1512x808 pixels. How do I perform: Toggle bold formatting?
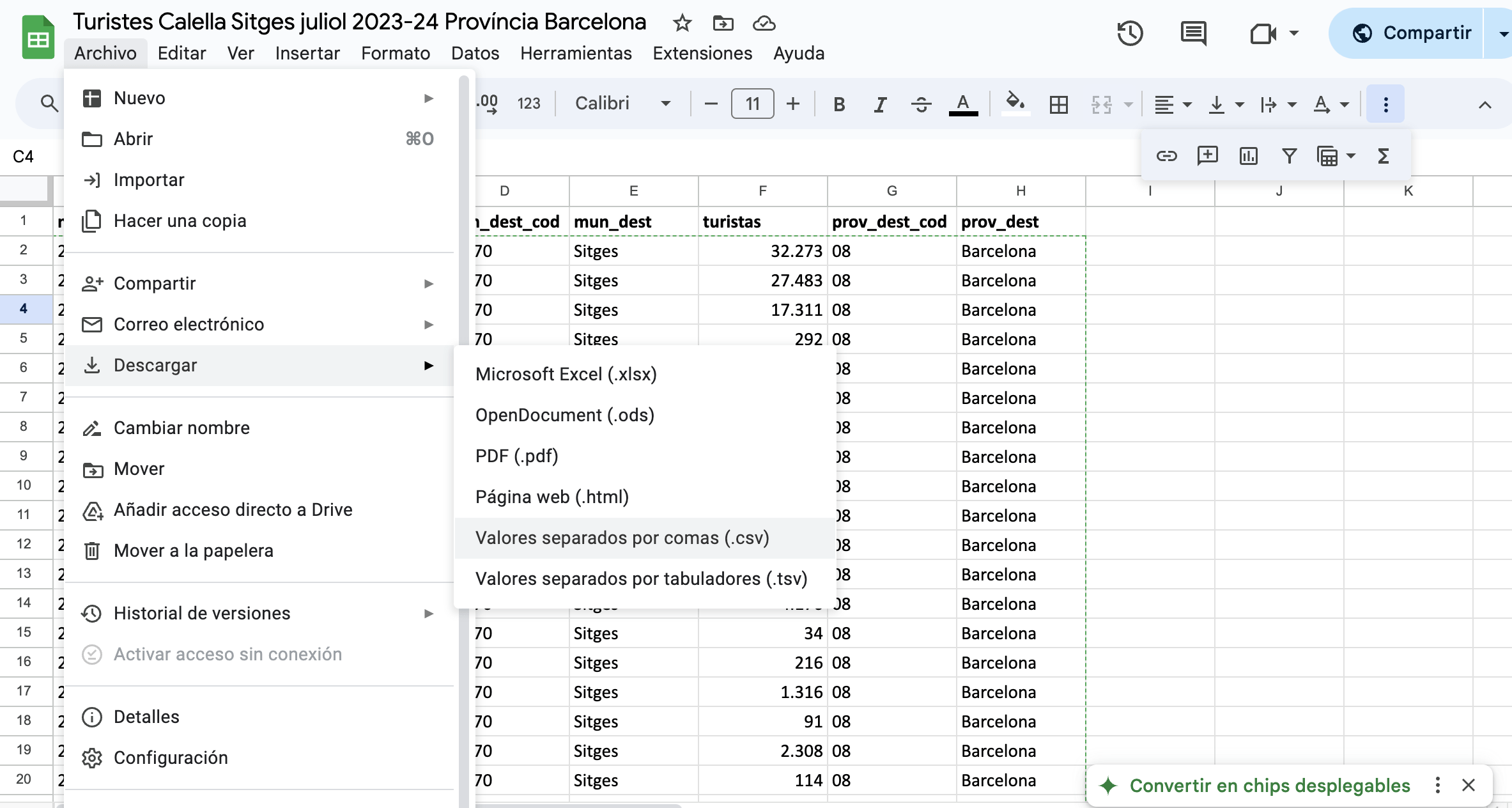pyautogui.click(x=839, y=104)
